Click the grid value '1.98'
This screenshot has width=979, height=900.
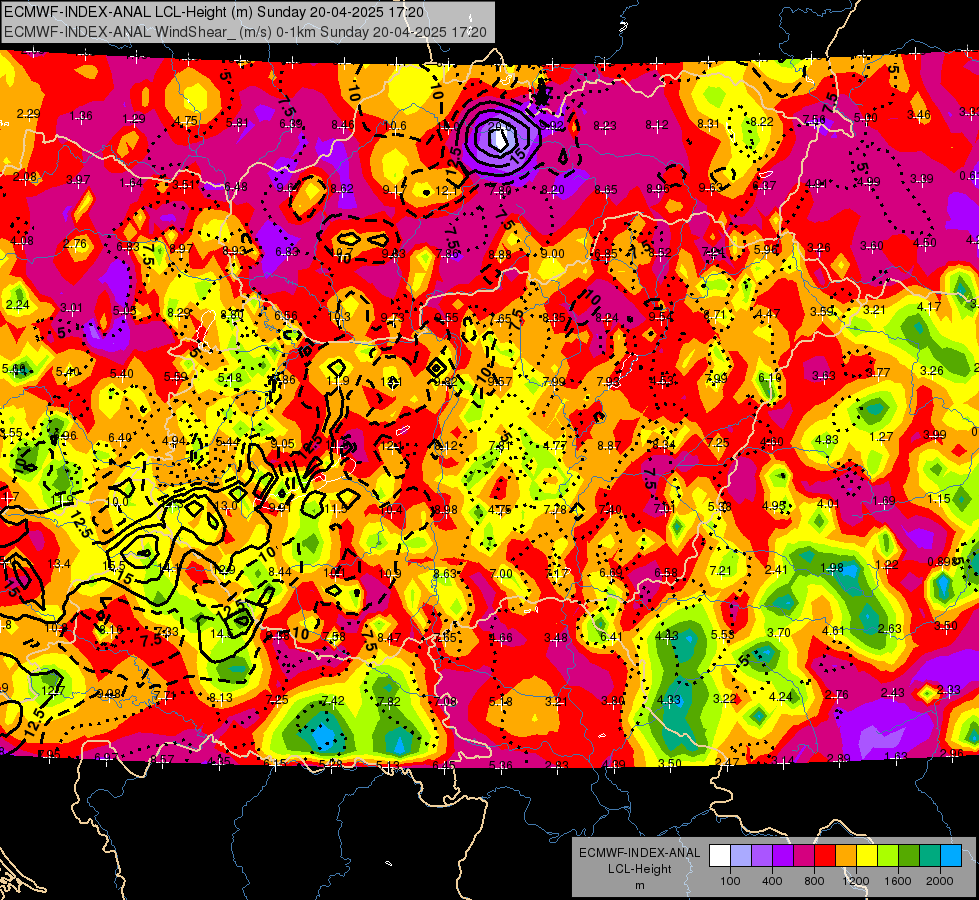[832, 567]
